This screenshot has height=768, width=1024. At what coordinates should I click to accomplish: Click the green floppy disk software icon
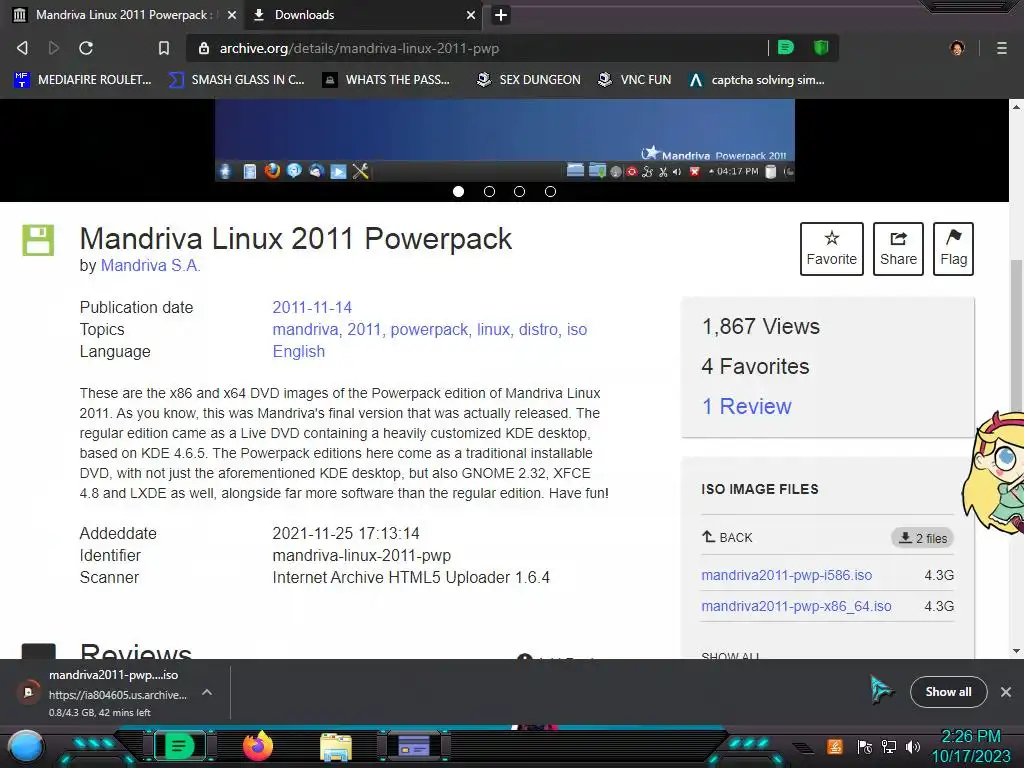point(38,240)
